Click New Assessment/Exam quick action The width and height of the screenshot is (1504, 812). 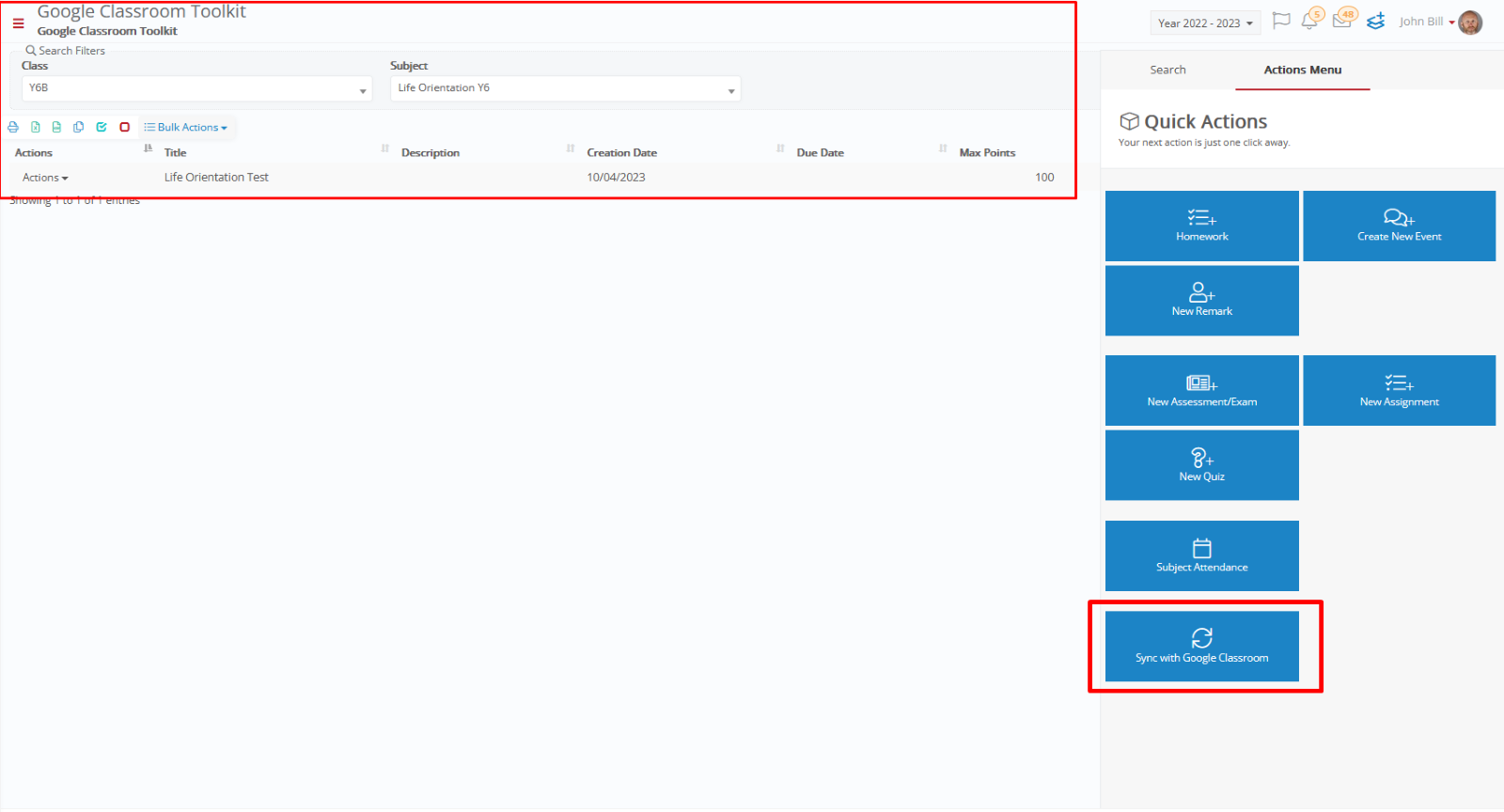click(1201, 390)
